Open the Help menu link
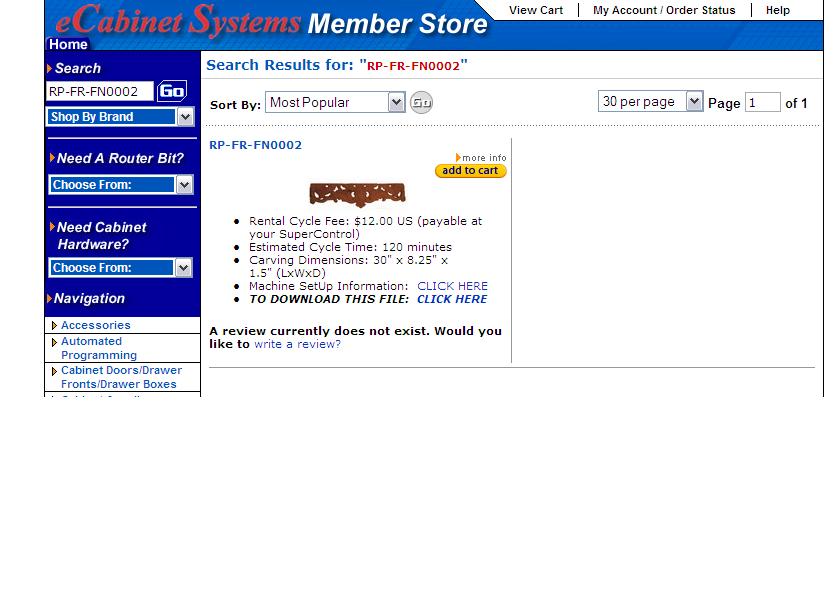This screenshot has height=604, width=837. [x=778, y=10]
